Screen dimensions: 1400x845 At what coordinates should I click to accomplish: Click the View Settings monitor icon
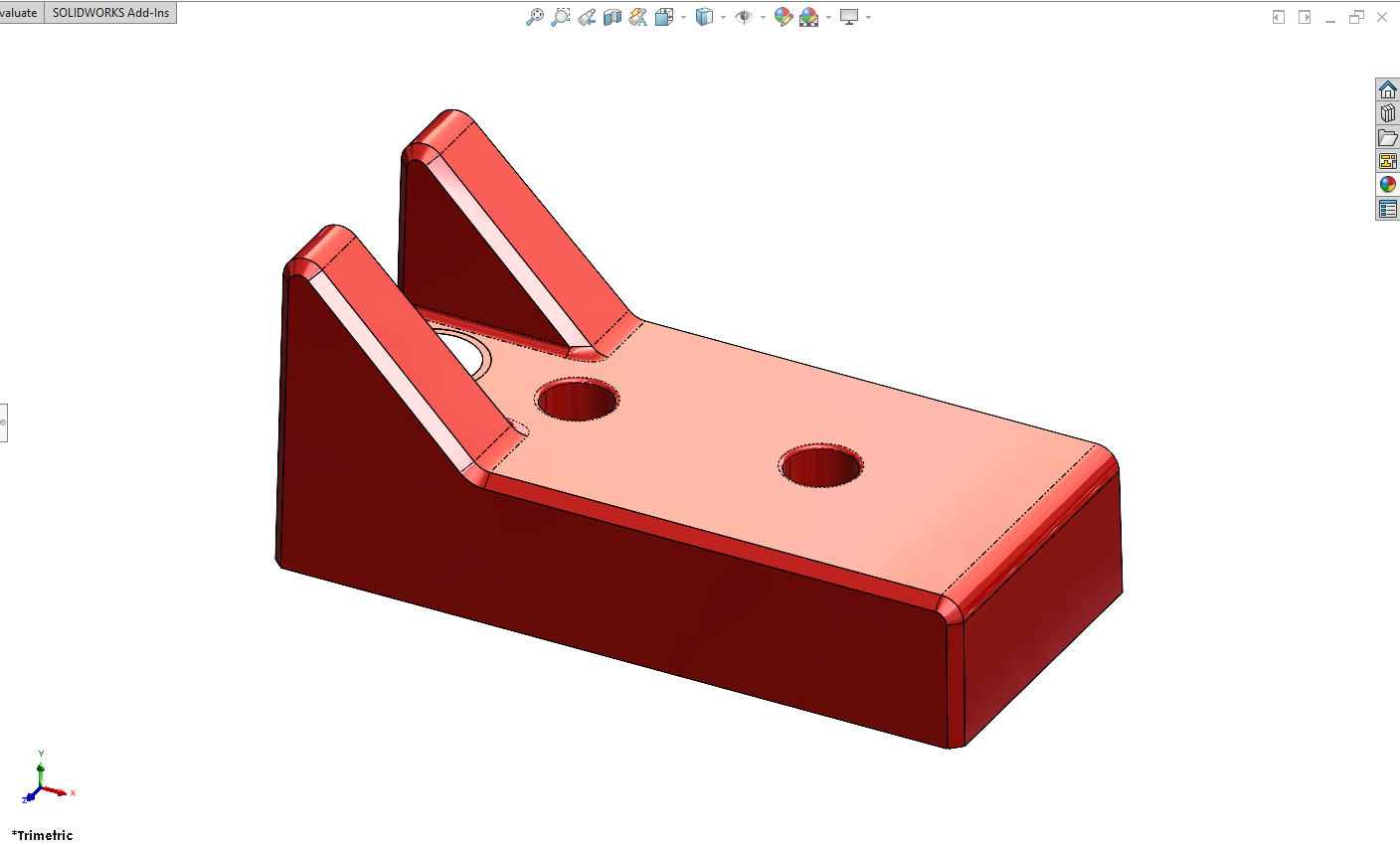(x=849, y=17)
